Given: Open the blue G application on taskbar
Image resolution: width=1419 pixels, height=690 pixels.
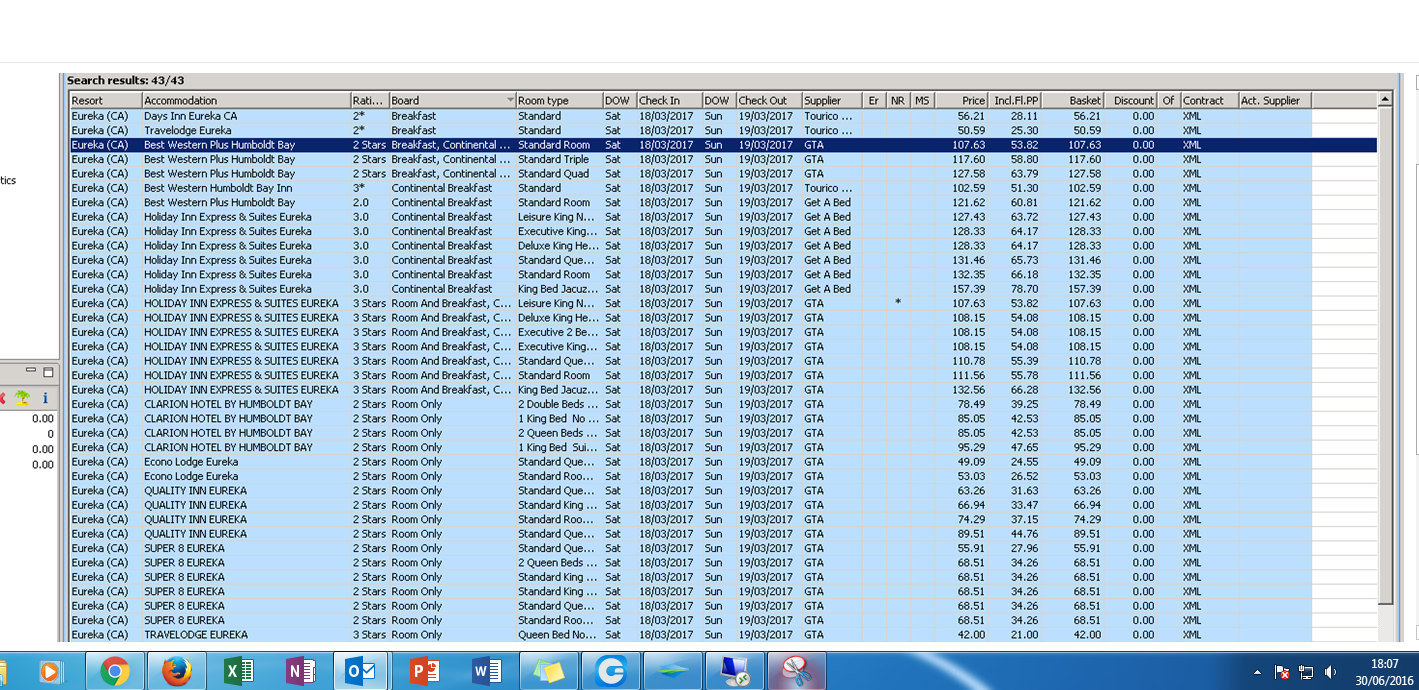Looking at the screenshot, I should (x=610, y=671).
